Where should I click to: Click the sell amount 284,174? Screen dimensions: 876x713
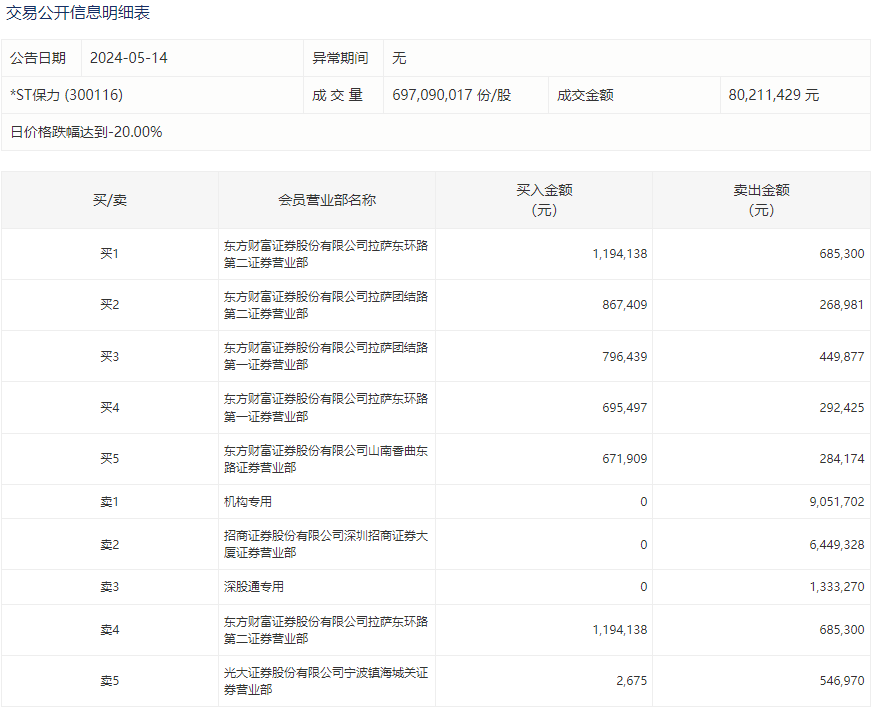842,458
